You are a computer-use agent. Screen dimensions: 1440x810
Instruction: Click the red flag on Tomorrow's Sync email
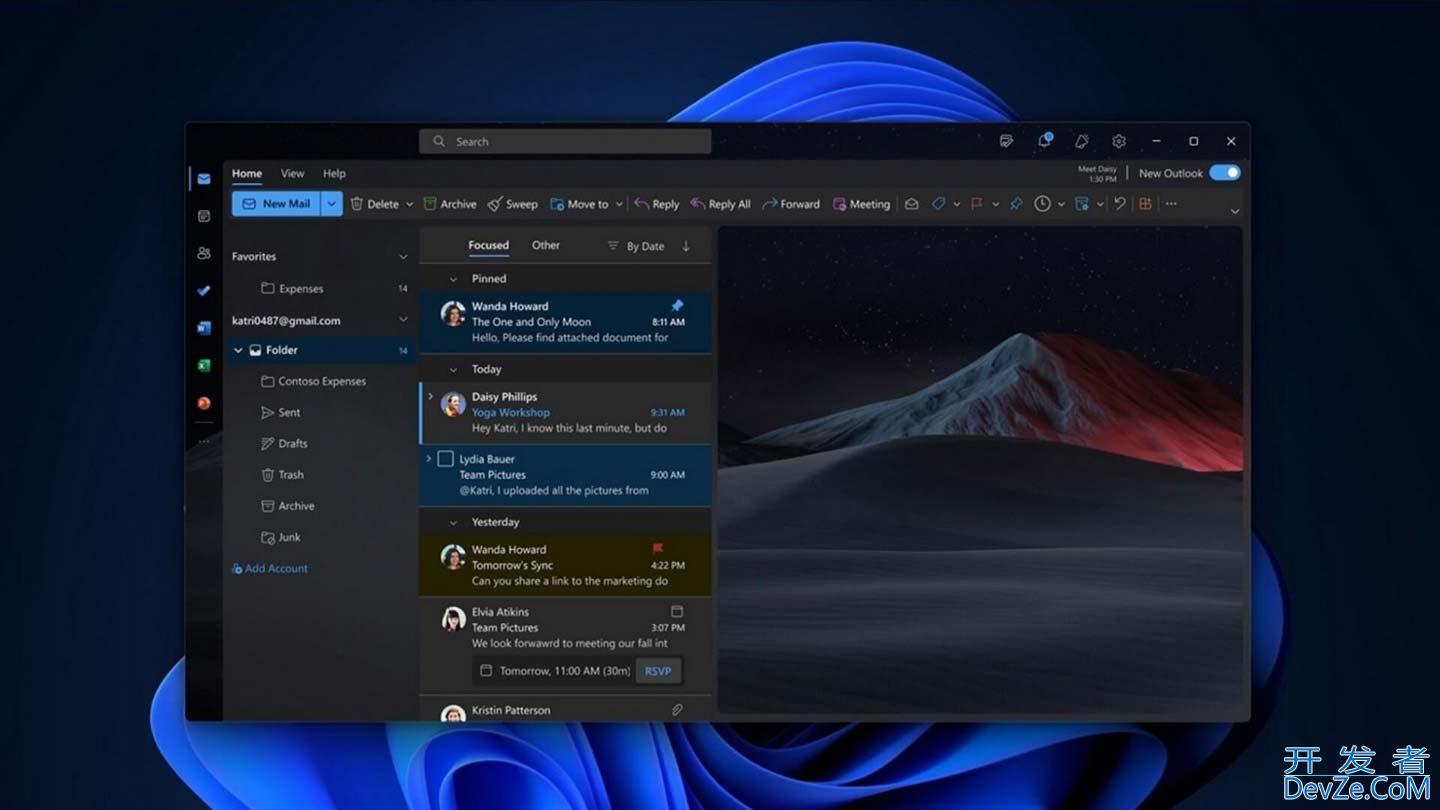coord(658,549)
